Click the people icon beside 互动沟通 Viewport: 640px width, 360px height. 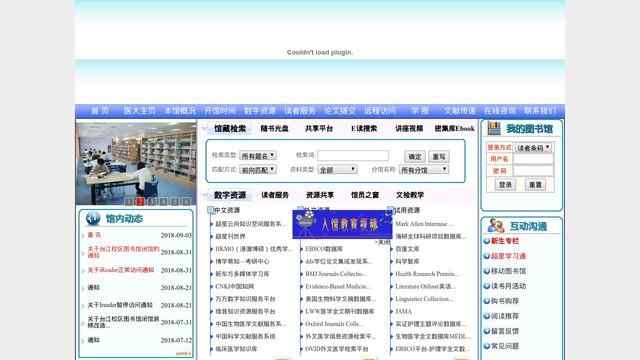tap(496, 226)
